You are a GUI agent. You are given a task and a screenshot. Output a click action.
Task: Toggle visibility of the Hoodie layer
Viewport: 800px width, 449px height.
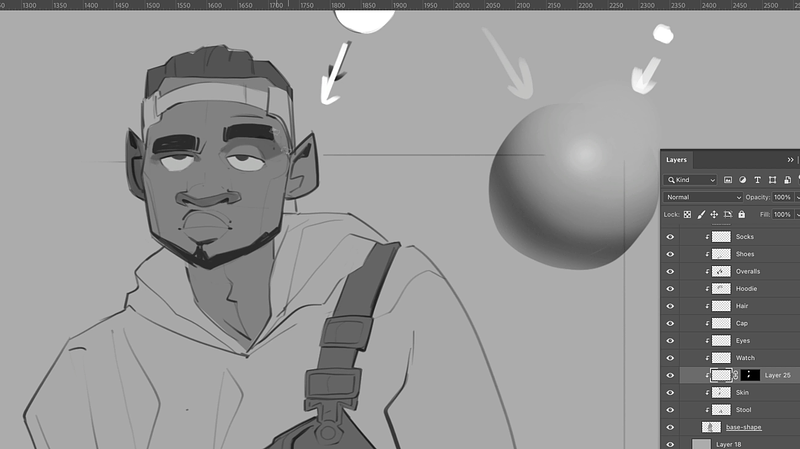[x=670, y=289]
